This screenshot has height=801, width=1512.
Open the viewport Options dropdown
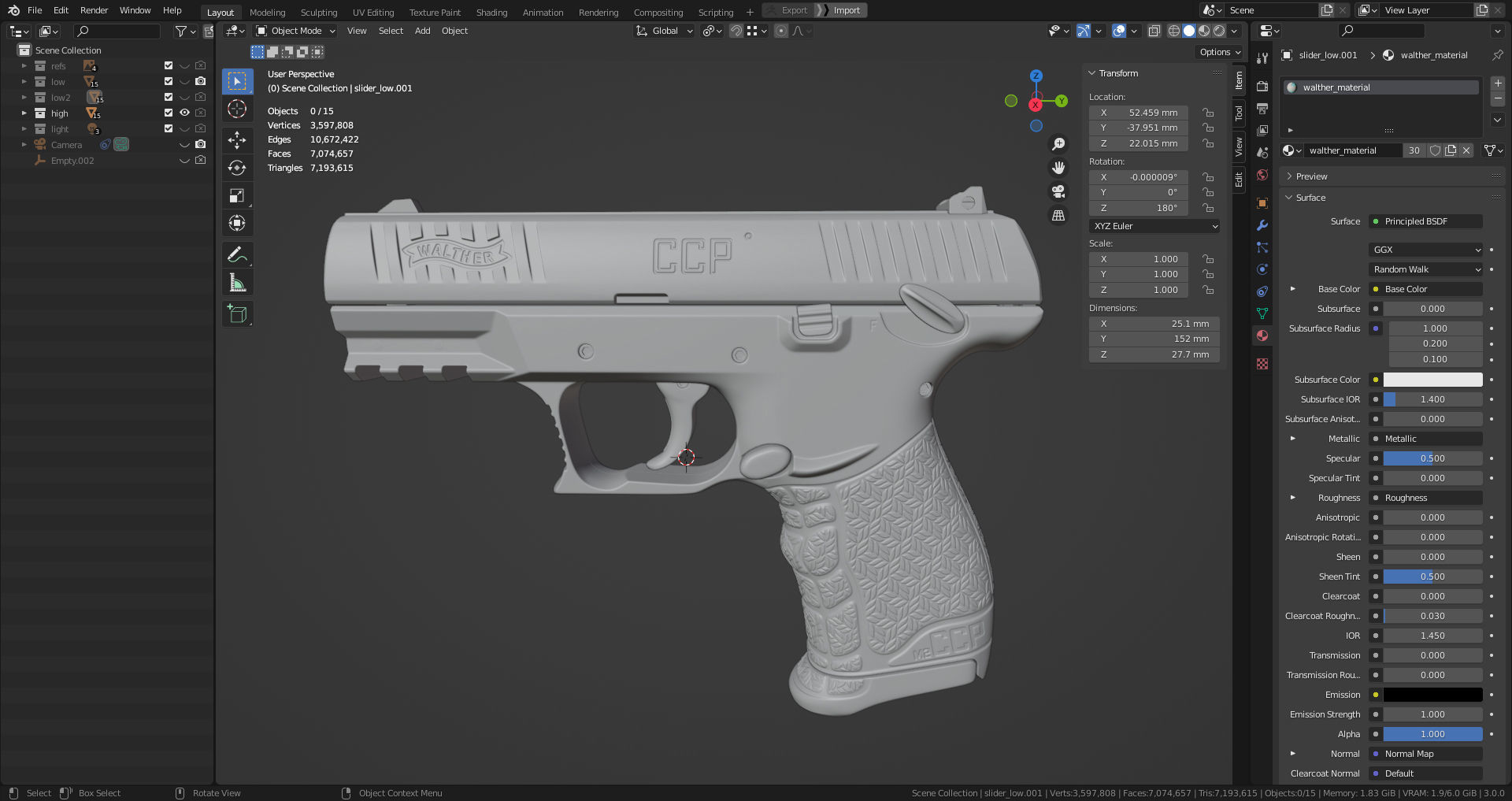(1219, 52)
